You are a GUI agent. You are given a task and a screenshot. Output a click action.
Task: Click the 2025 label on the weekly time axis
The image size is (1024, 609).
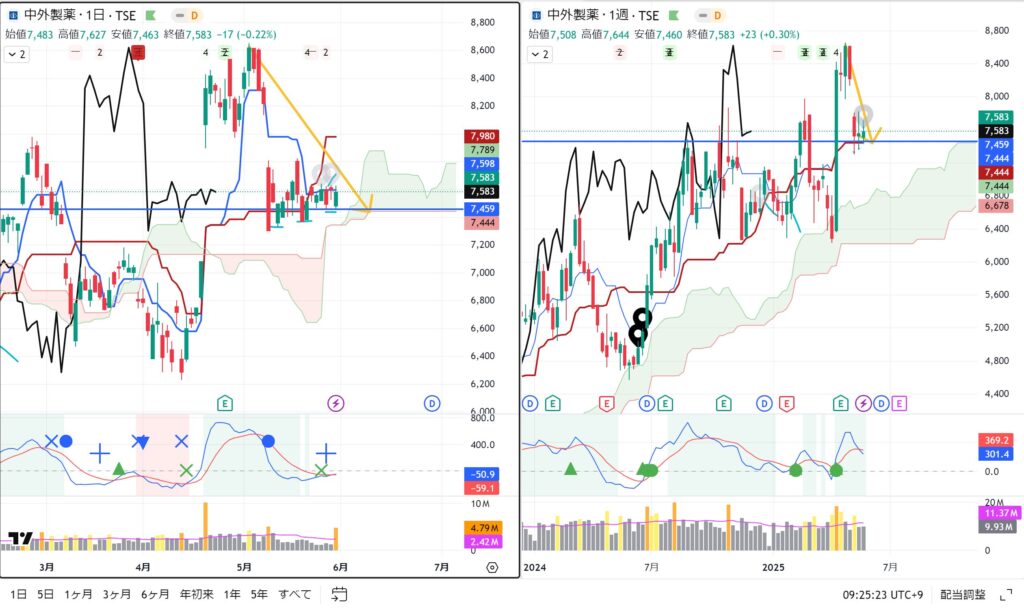pos(773,567)
